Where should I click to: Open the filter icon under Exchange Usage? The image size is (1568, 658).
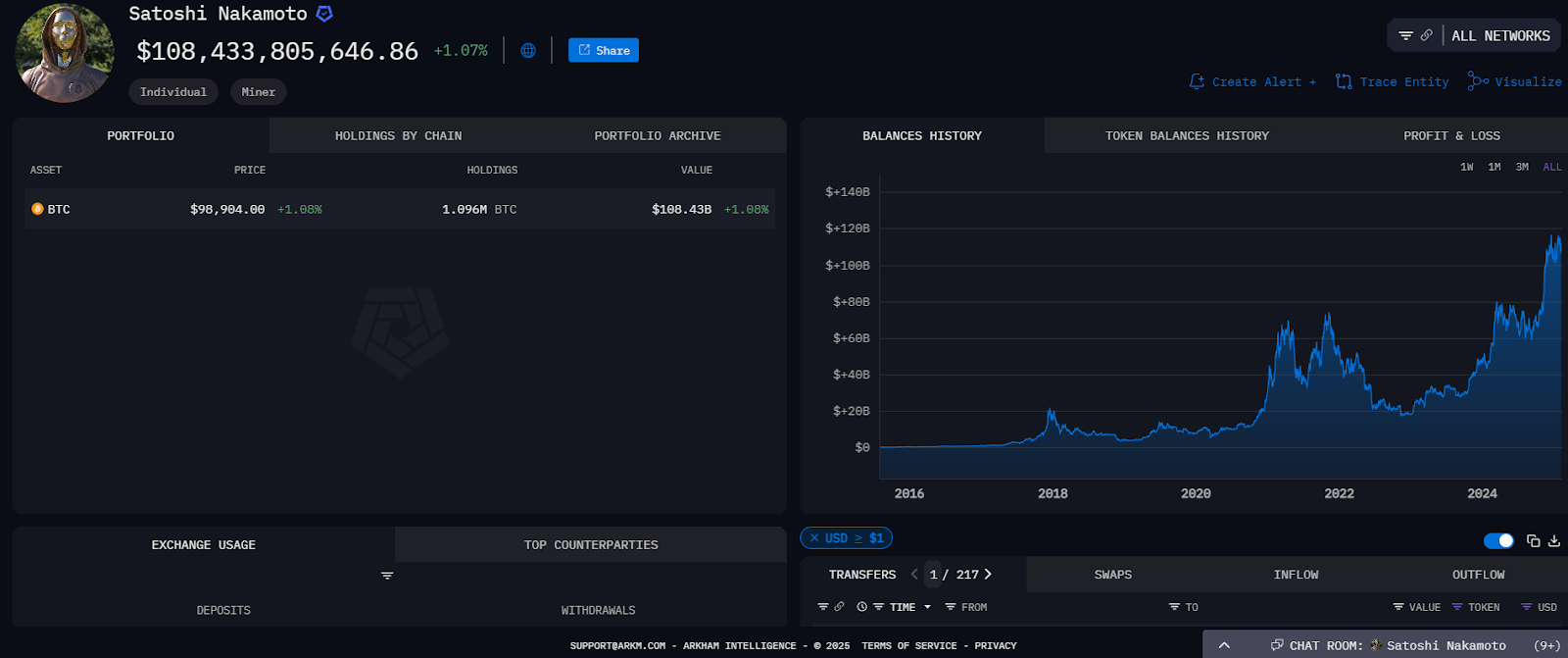pyautogui.click(x=387, y=576)
